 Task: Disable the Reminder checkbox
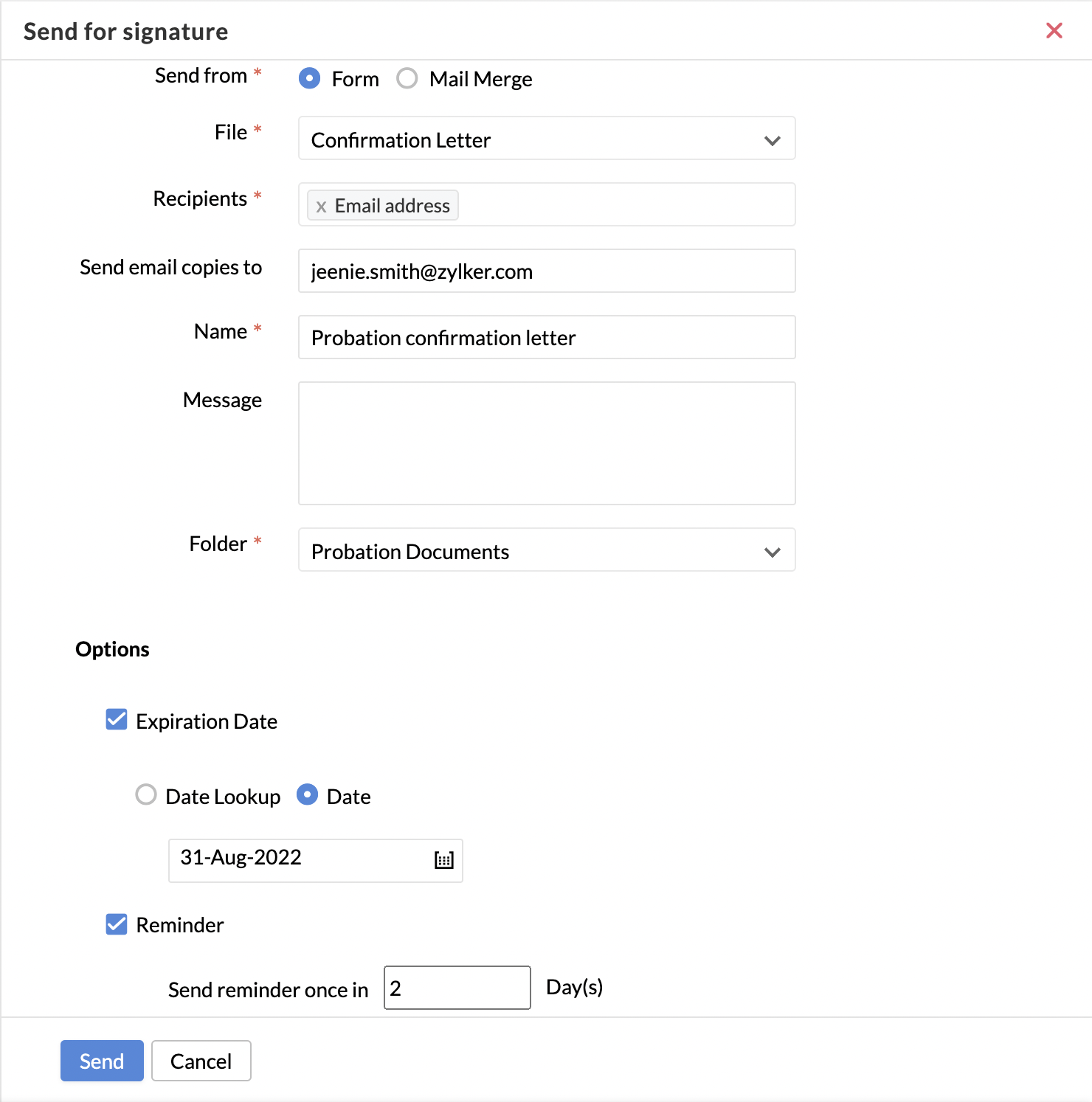117,923
